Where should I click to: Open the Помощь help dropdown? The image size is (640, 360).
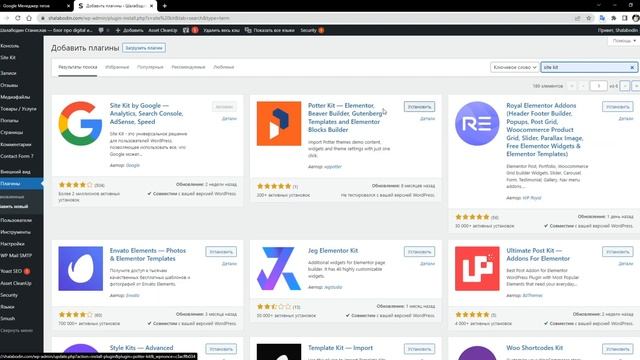pyautogui.click(x=624, y=41)
